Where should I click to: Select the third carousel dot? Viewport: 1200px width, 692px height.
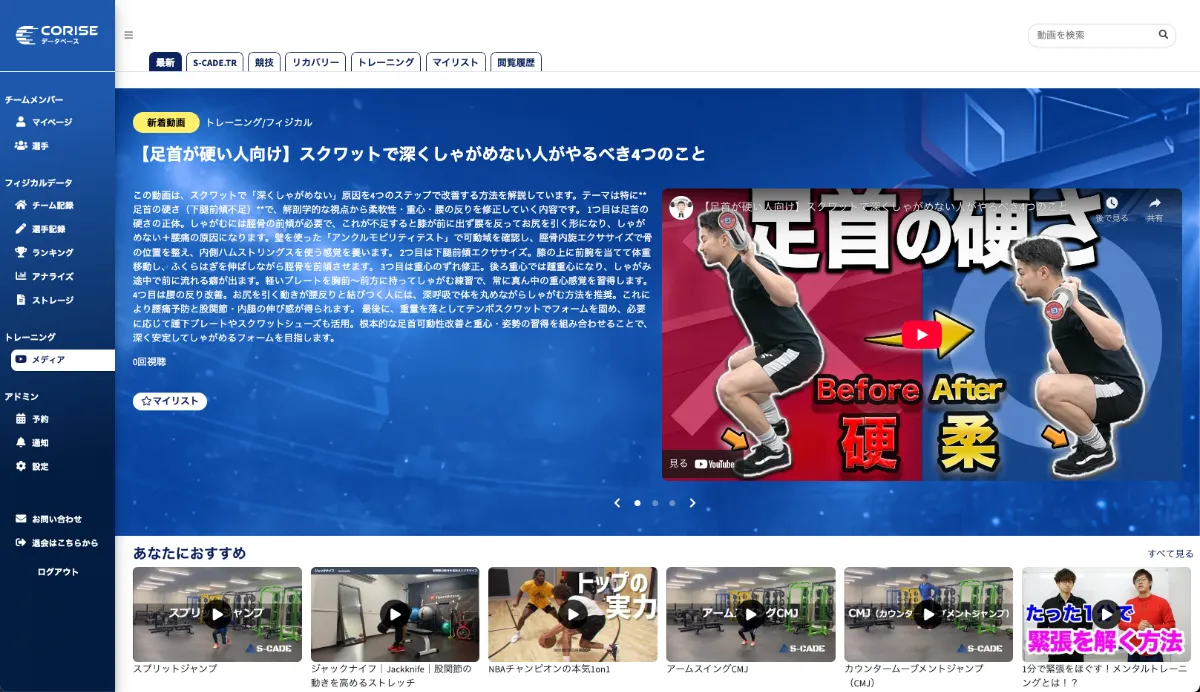(672, 503)
